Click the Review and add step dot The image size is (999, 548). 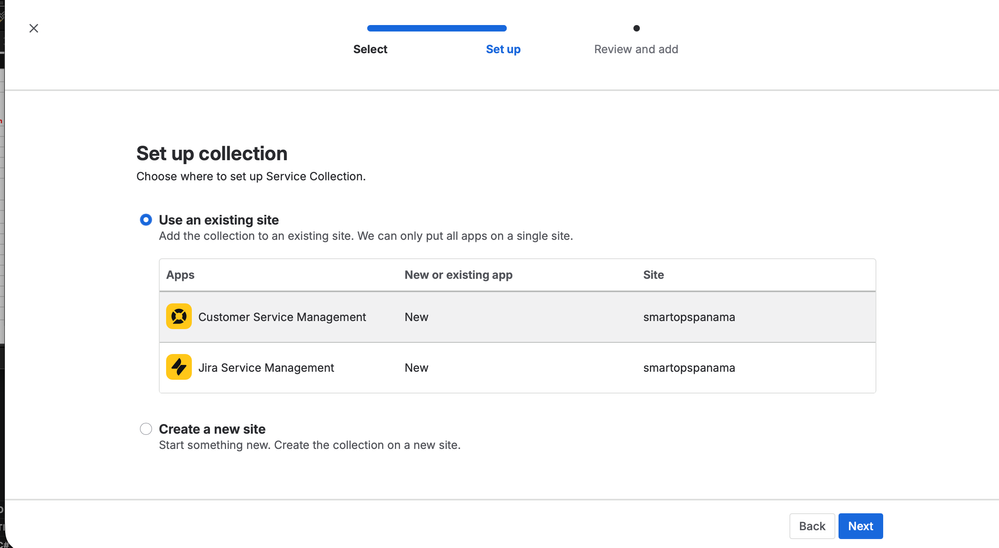point(636,28)
